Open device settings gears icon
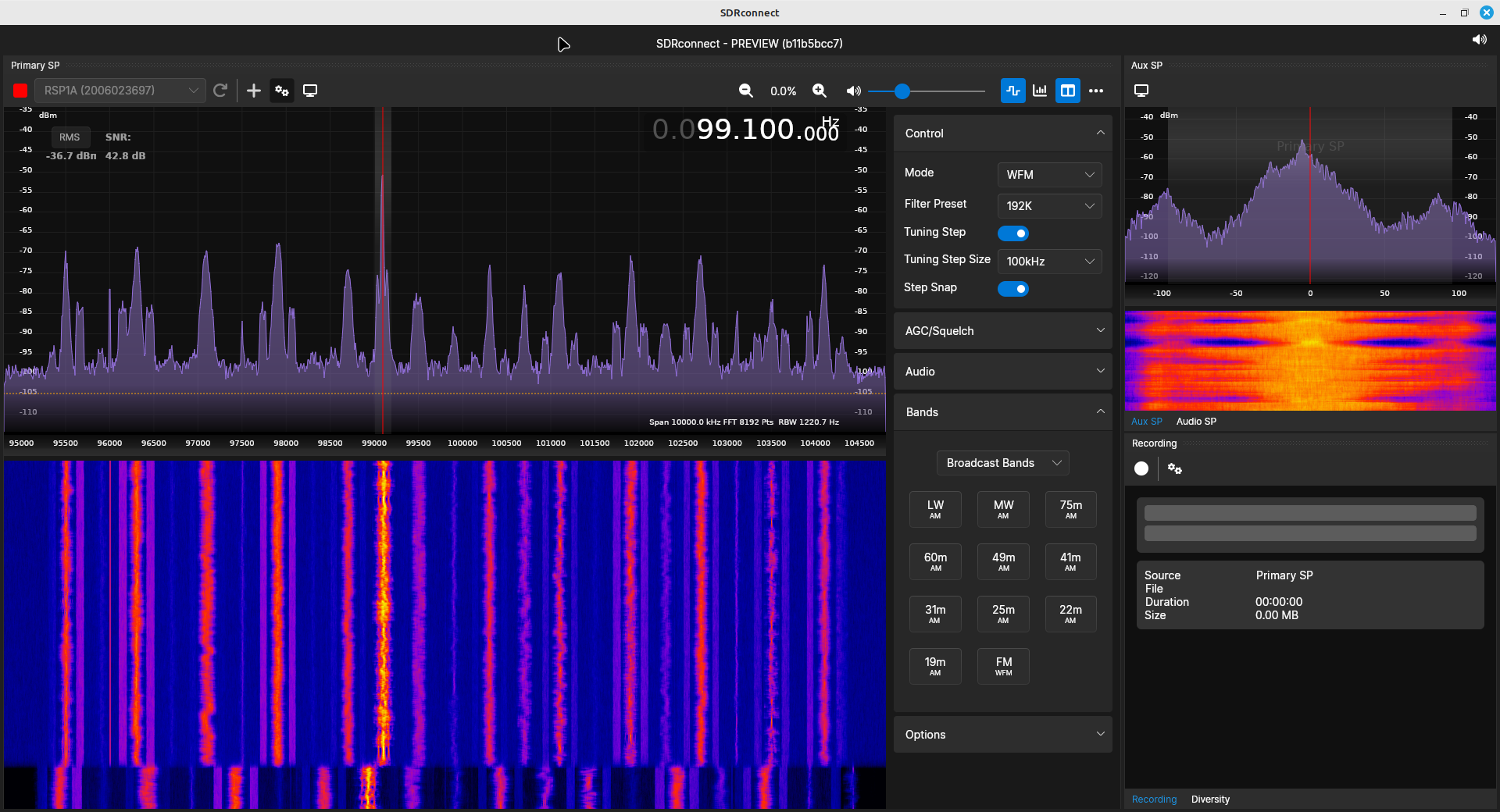This screenshot has height=812, width=1500. click(282, 91)
